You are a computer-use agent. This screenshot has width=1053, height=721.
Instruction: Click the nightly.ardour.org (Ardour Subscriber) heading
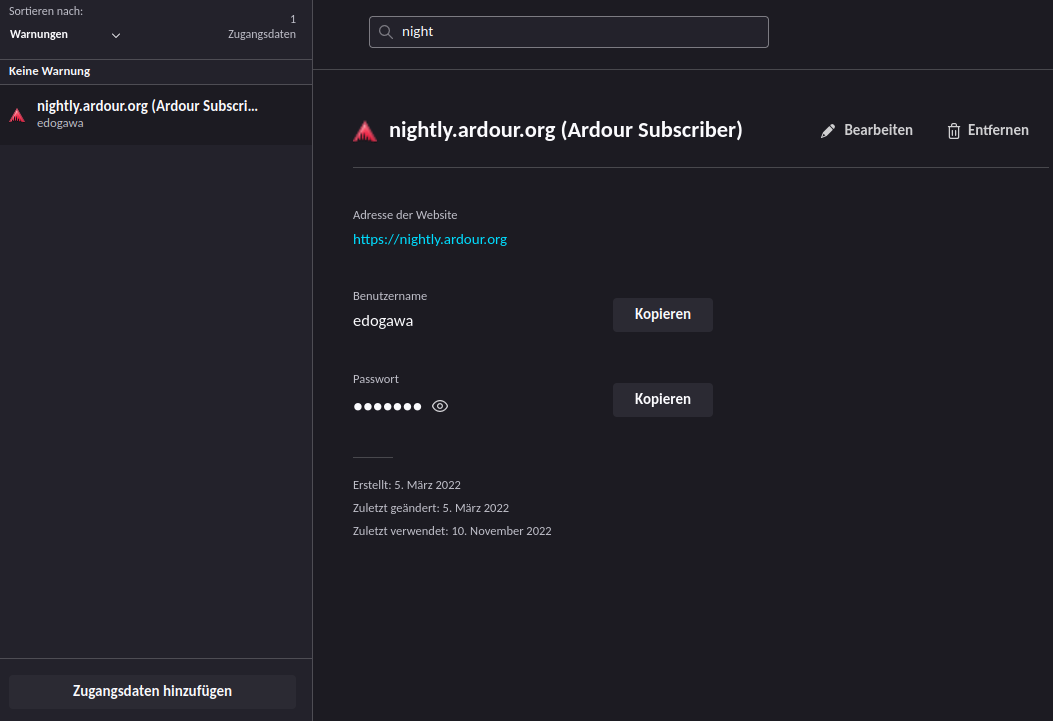coord(565,130)
